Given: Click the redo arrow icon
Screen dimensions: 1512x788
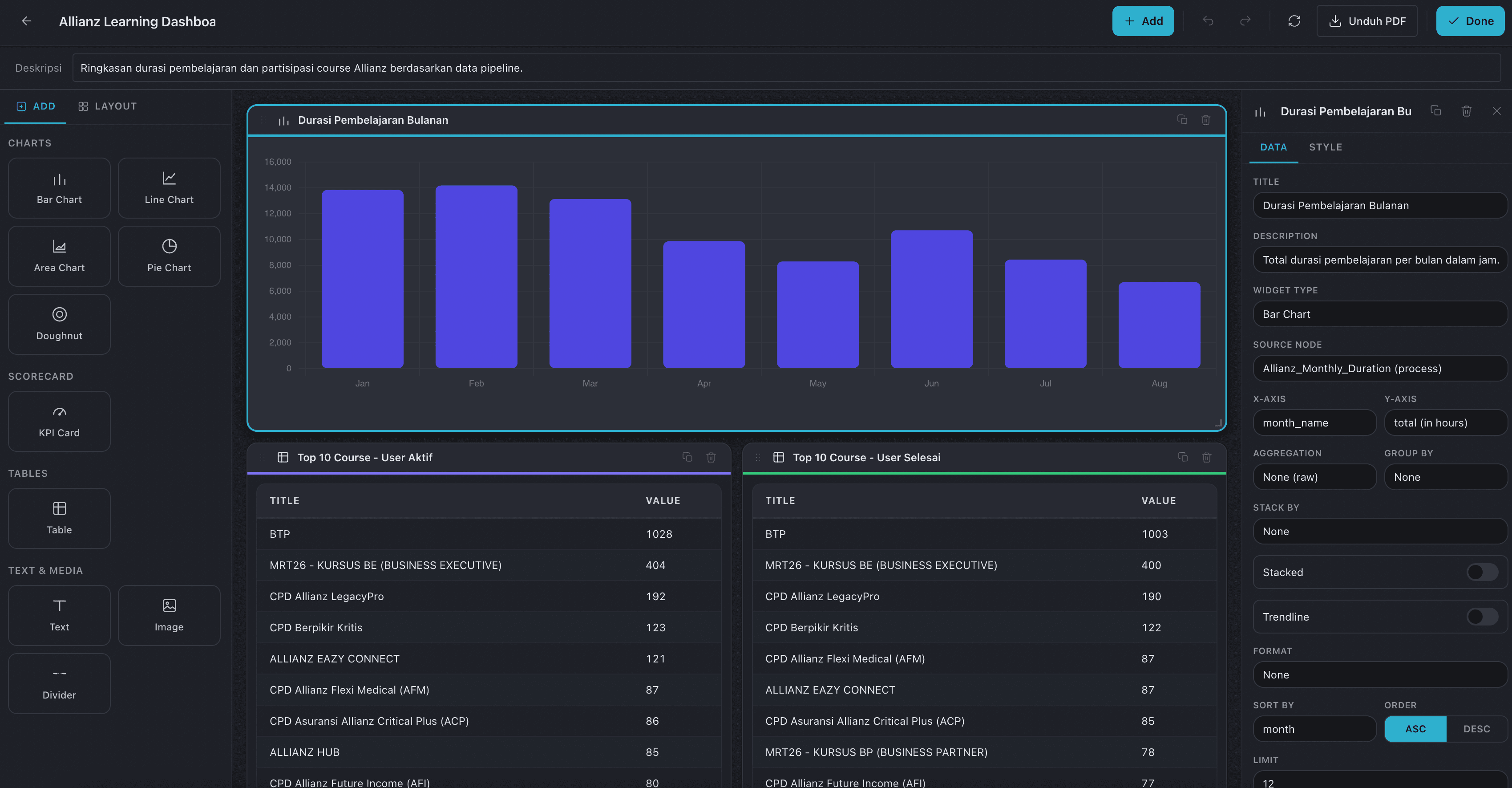Looking at the screenshot, I should (1245, 21).
